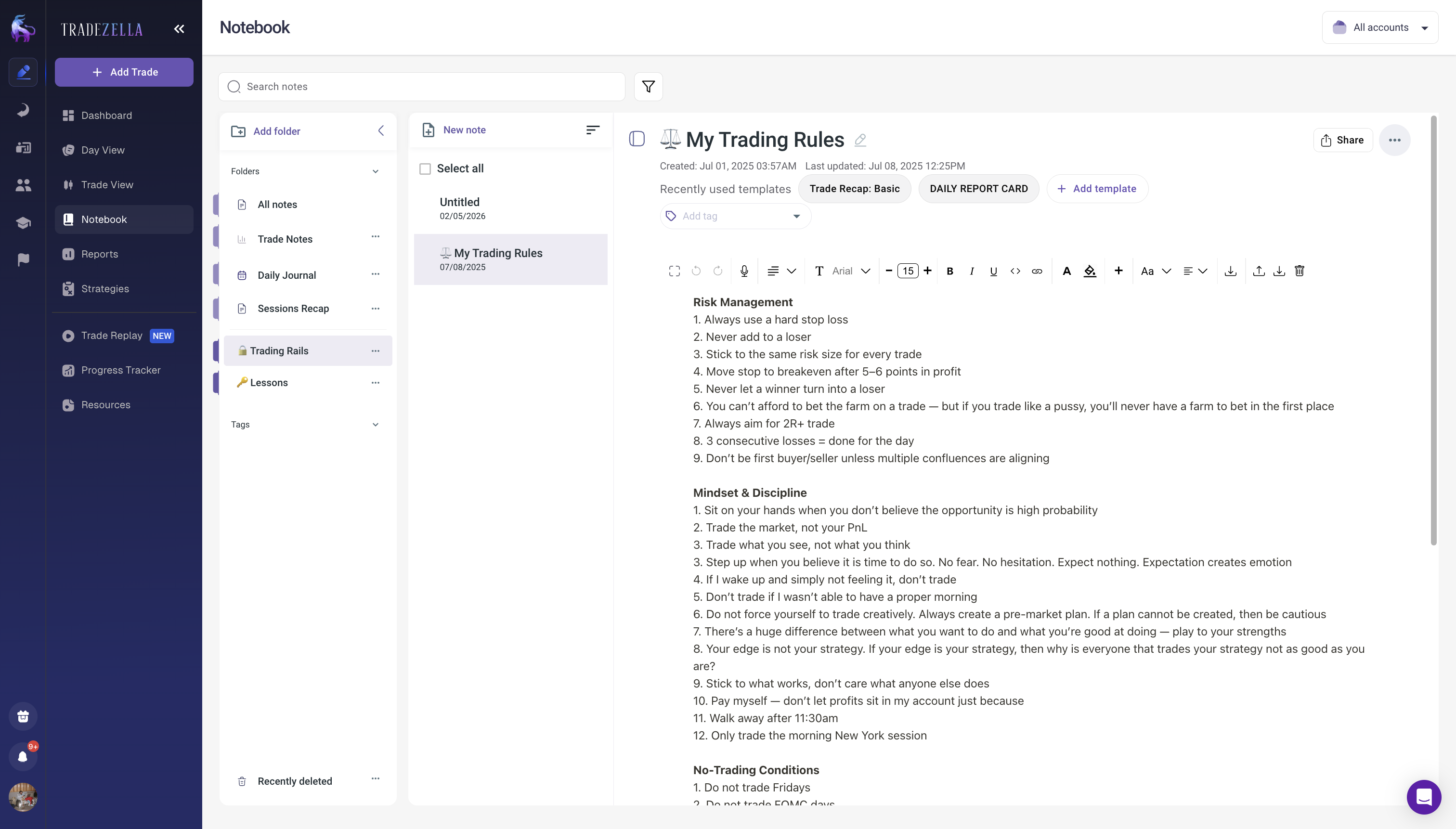The image size is (1456, 829).
Task: Open the All accounts dropdown
Action: point(1380,27)
